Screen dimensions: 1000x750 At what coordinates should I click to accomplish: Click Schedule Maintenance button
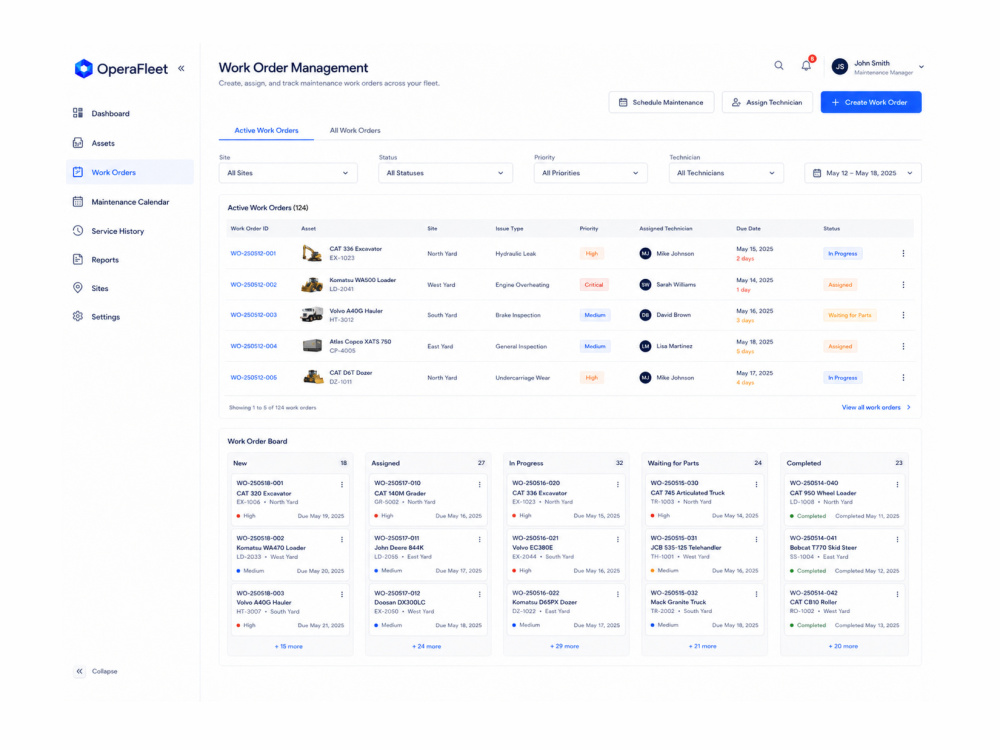(661, 102)
